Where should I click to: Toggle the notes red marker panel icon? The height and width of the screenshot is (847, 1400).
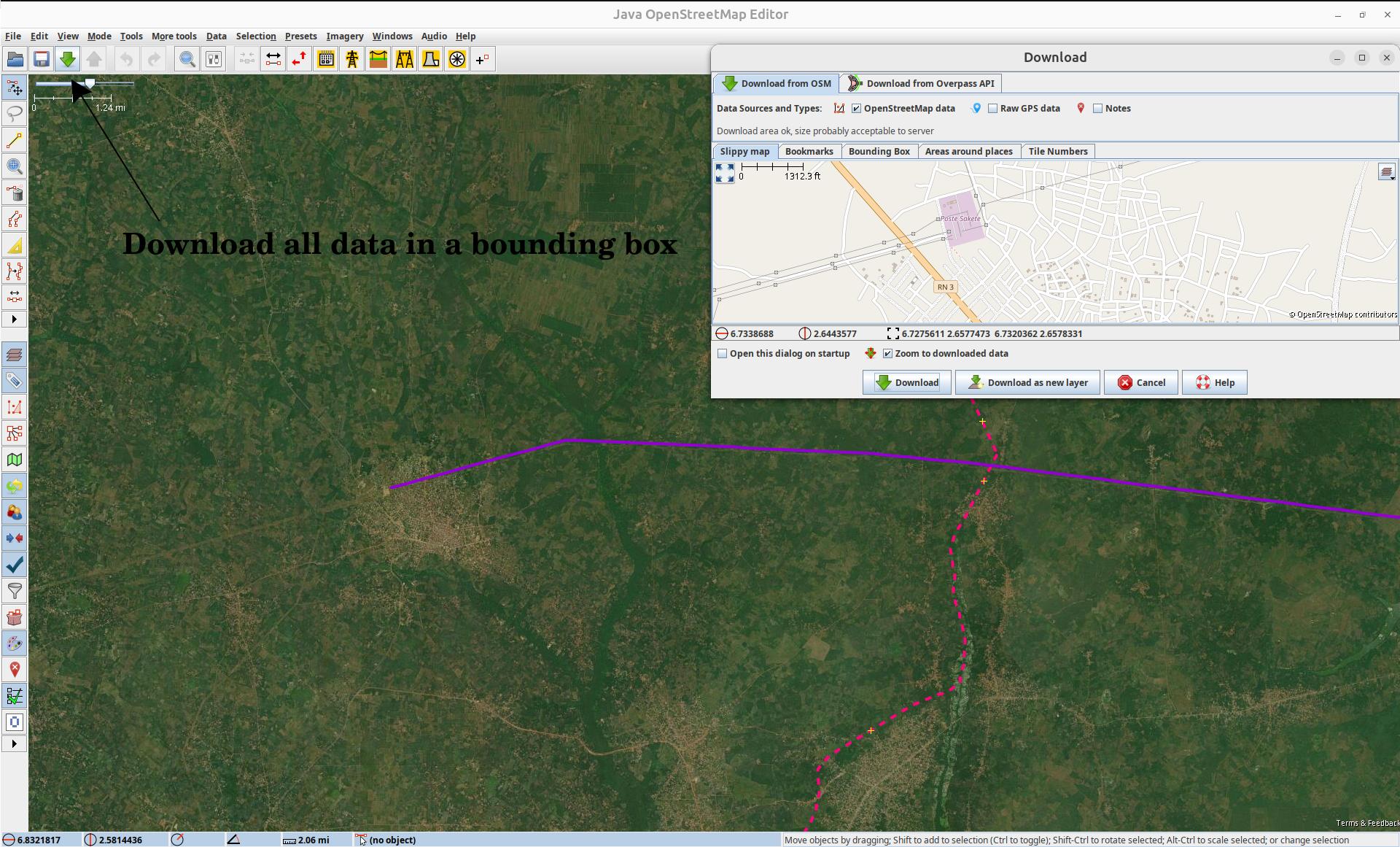pos(15,670)
